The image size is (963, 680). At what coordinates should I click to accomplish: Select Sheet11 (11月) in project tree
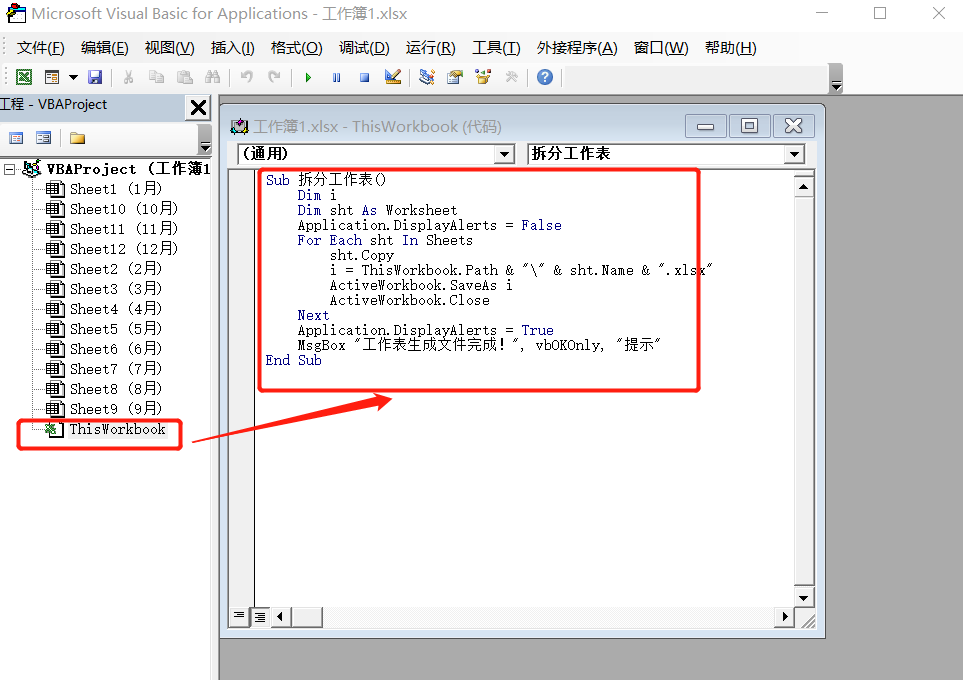tap(112, 229)
